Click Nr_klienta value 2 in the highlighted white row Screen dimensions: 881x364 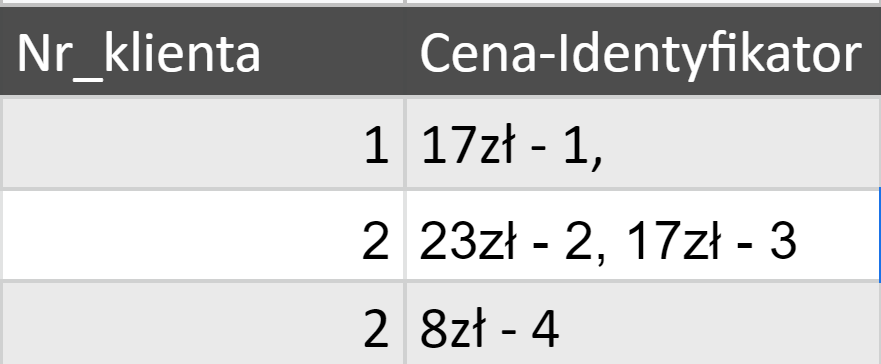coord(203,235)
